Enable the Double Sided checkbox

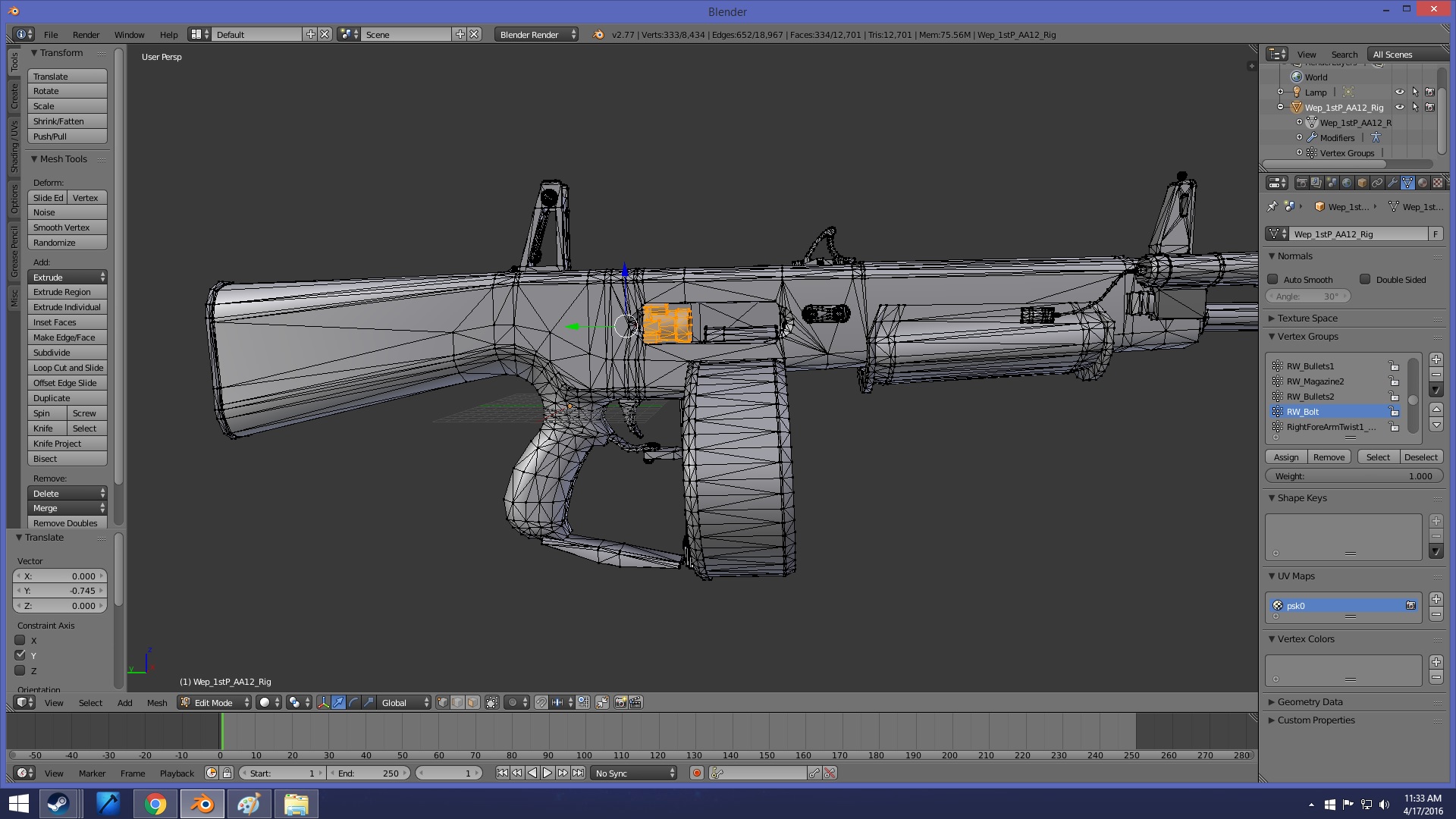coord(1365,279)
